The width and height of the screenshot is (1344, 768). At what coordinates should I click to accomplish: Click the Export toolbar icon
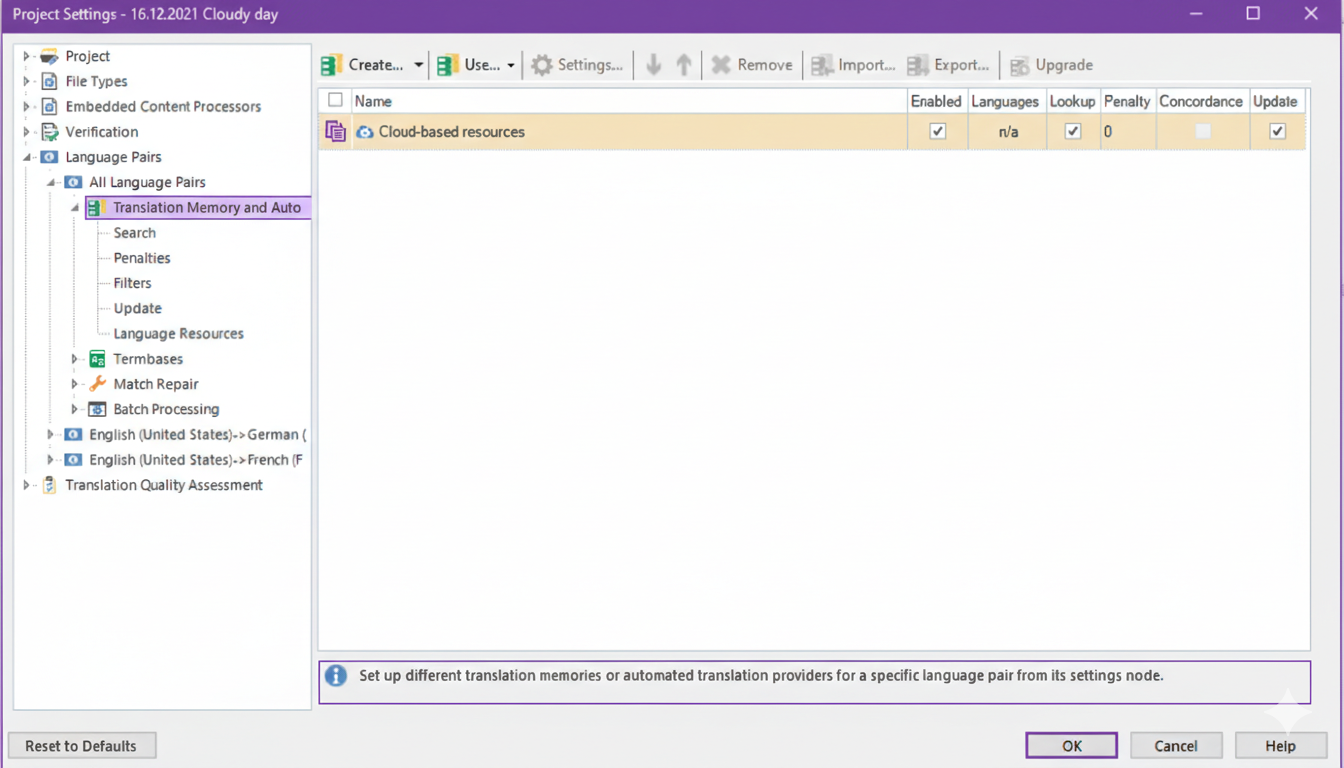(x=918, y=65)
